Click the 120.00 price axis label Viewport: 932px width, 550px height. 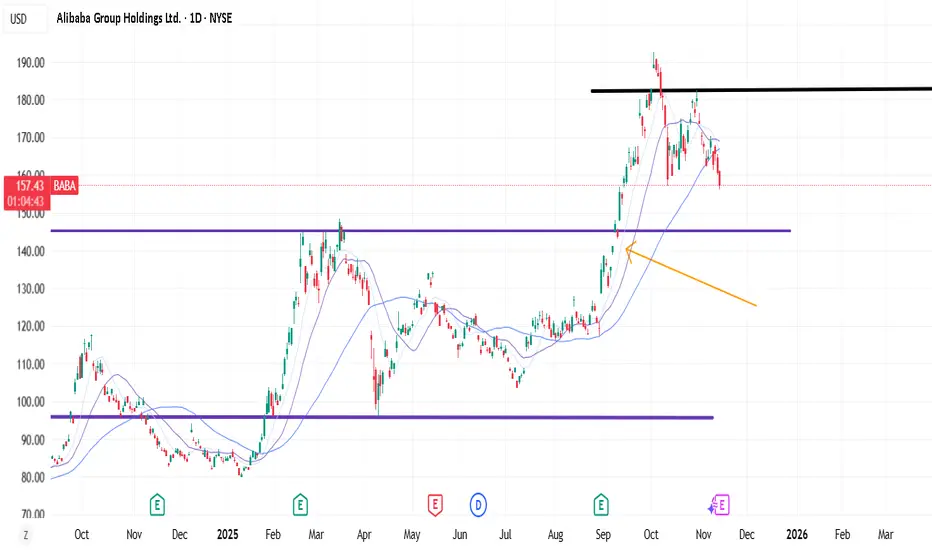pos(31,326)
